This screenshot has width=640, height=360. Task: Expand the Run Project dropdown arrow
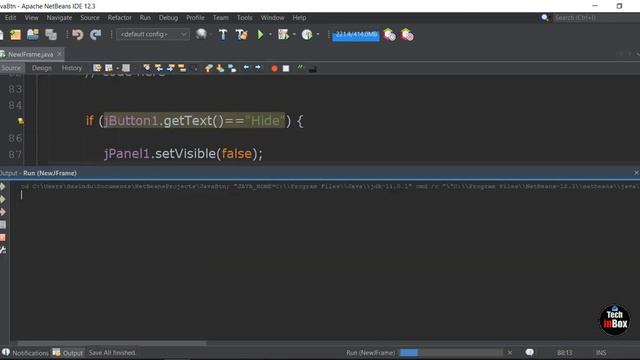pos(270,35)
